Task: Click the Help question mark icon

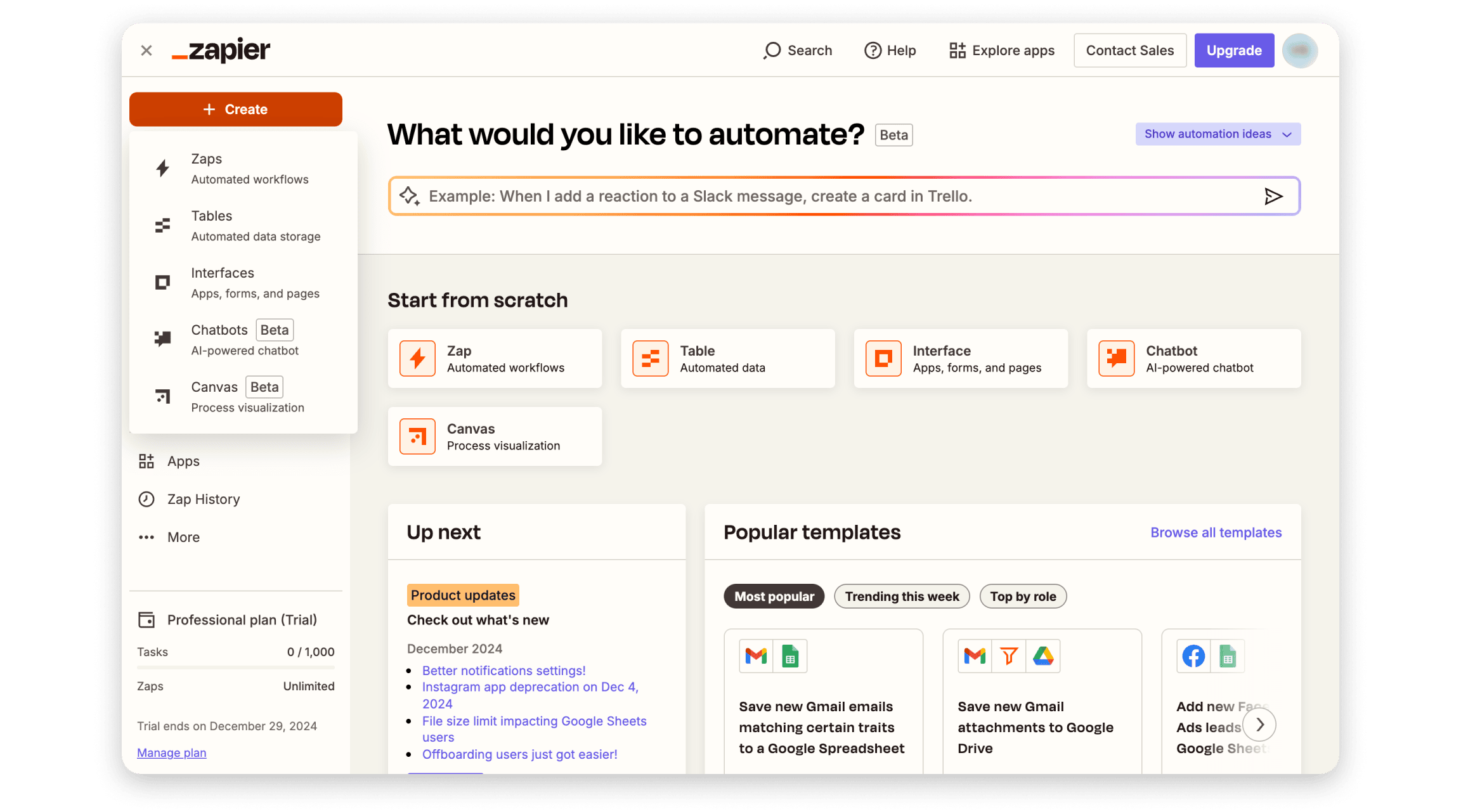Action: (873, 50)
